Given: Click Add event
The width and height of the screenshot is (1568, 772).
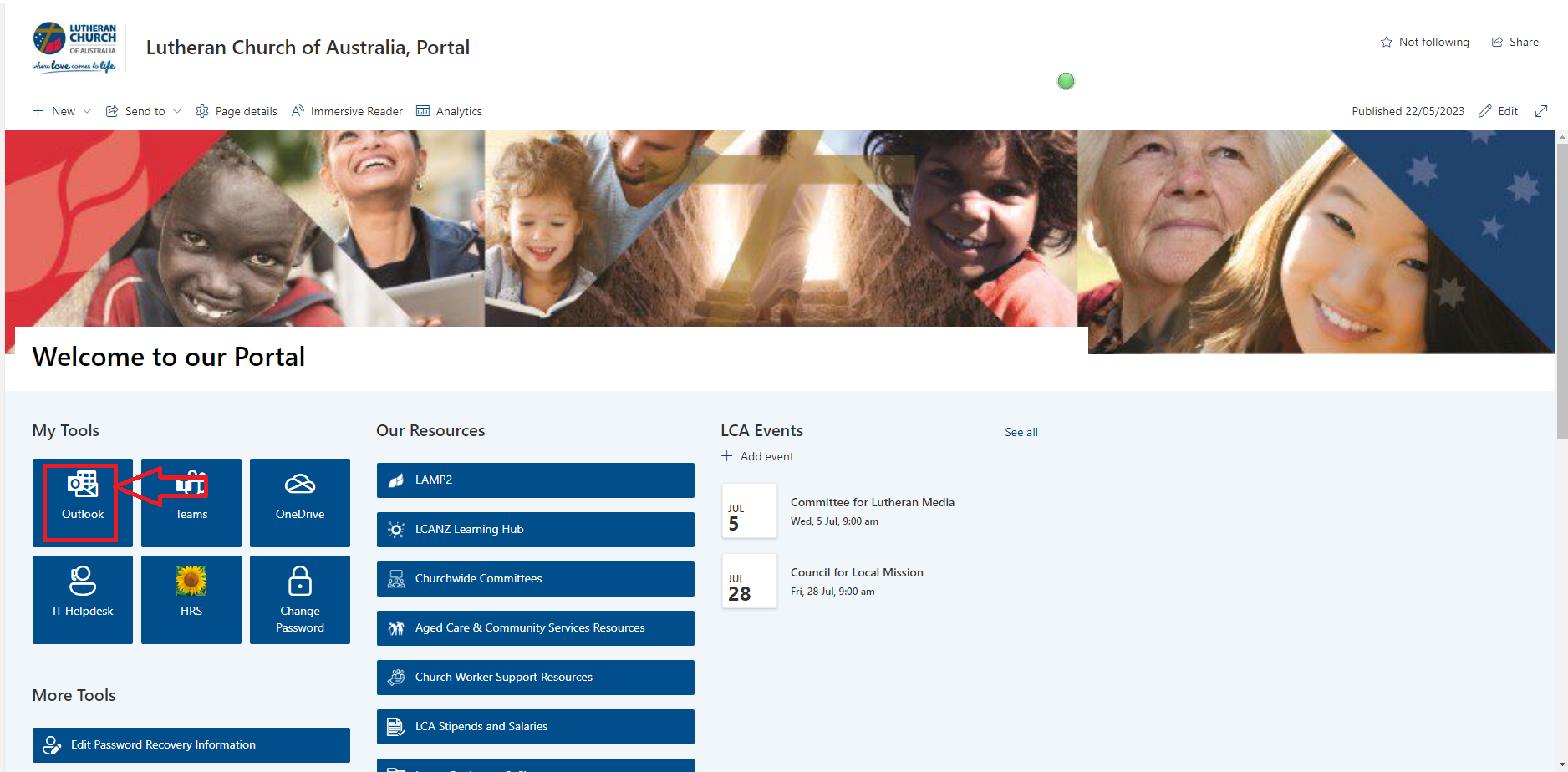Looking at the screenshot, I should tap(758, 456).
